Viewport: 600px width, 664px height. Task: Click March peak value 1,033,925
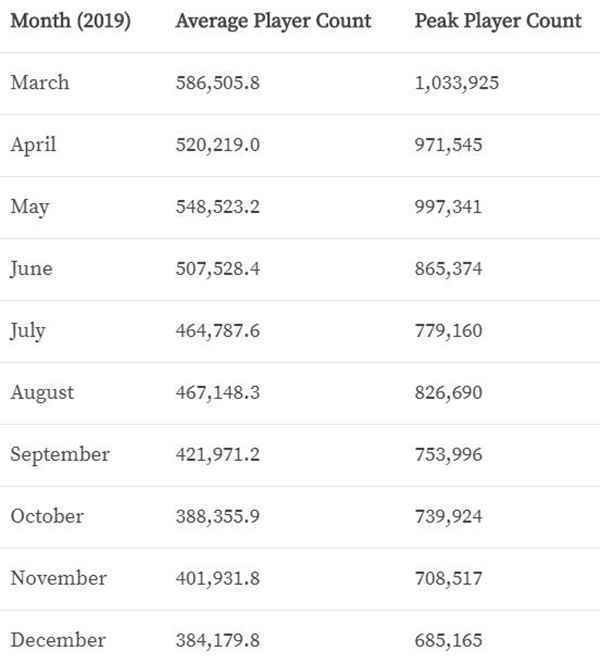coord(456,83)
